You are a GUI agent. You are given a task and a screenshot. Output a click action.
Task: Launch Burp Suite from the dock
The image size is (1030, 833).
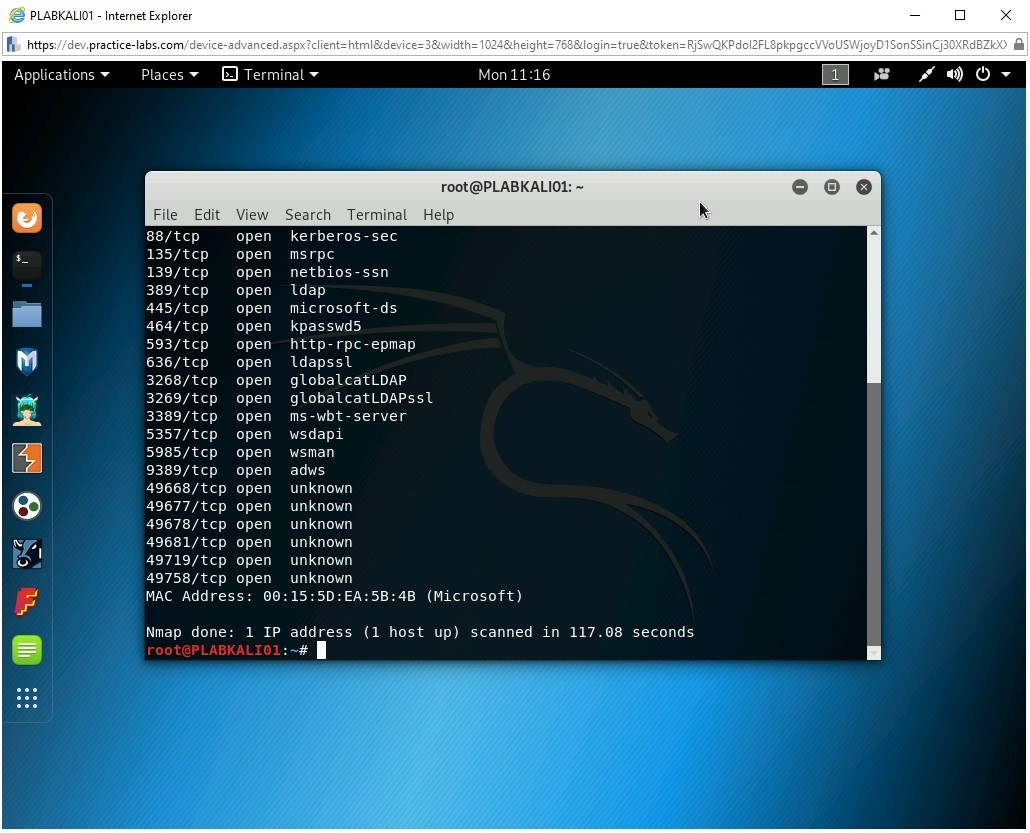coord(27,458)
